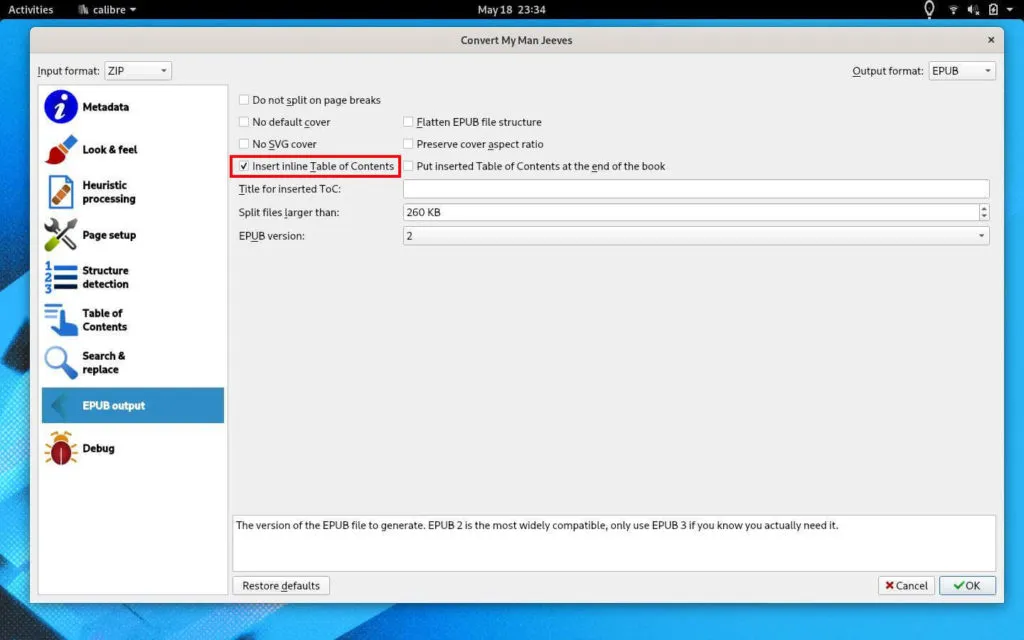Open the Debug bug icon
This screenshot has width=1024, height=640.
[61, 449]
